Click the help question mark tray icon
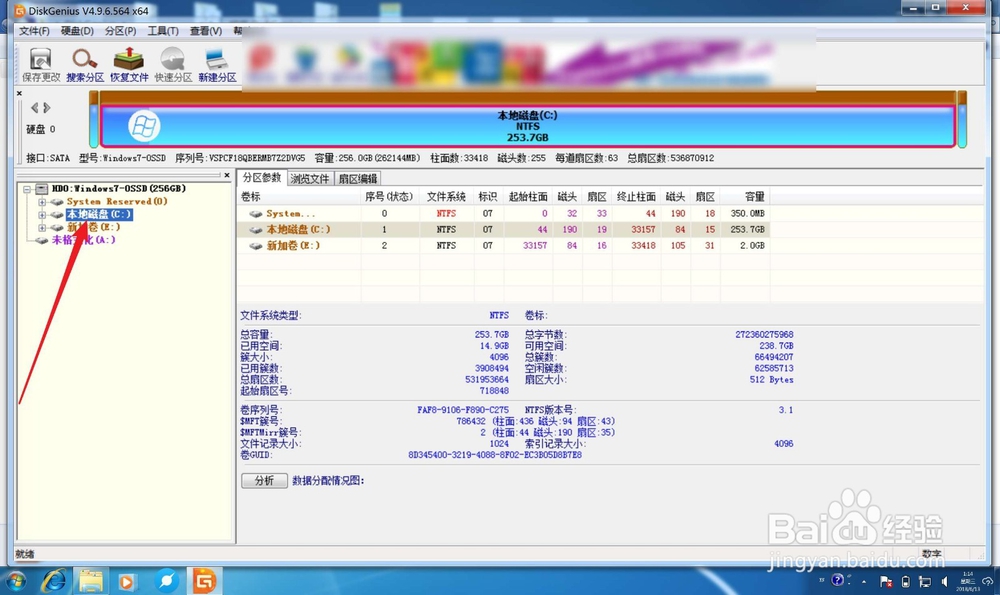Screen dimensions: 1000x595 coord(838,580)
